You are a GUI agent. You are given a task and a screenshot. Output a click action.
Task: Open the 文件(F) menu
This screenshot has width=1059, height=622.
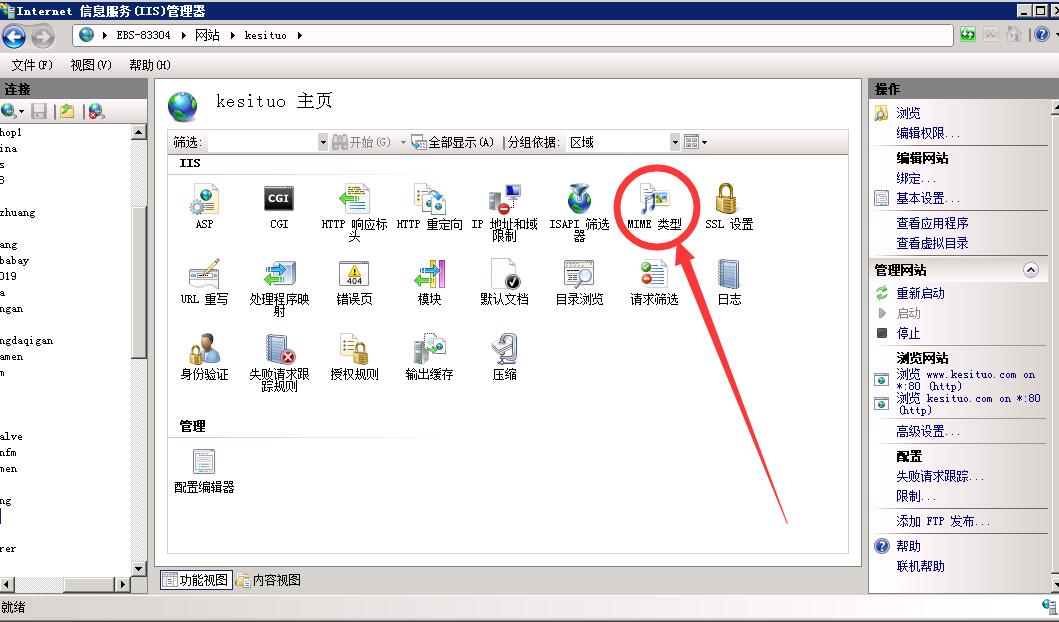coord(32,65)
